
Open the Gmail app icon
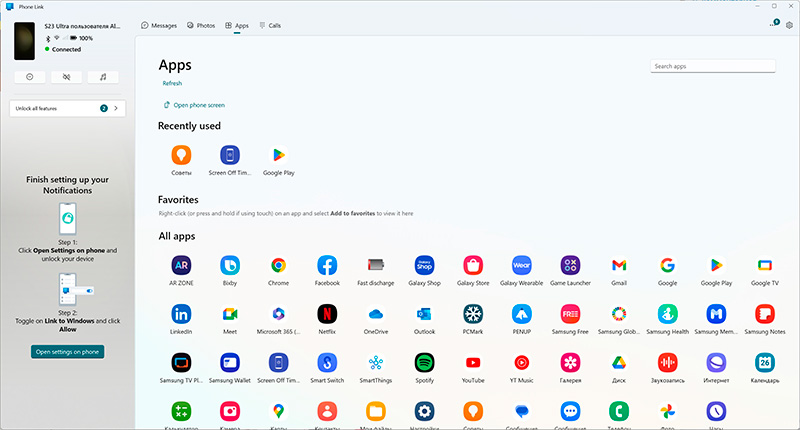[x=619, y=265]
